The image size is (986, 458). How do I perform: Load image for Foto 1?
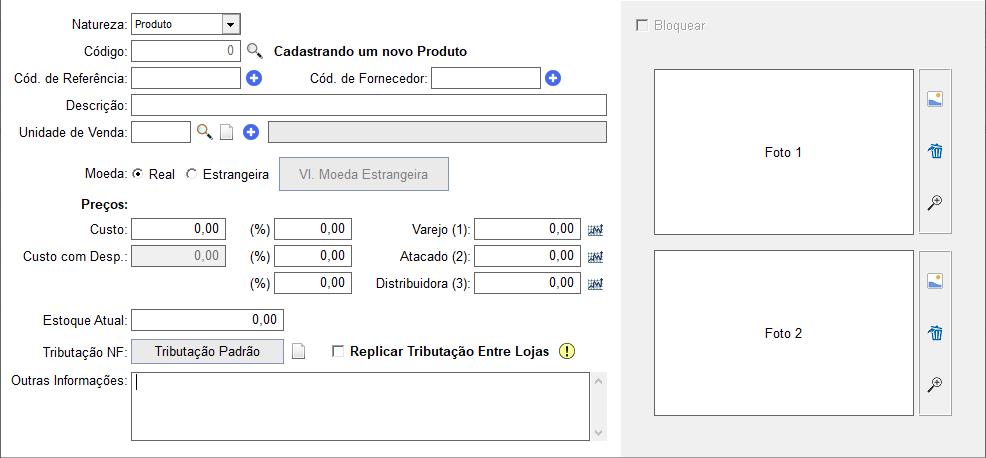935,99
